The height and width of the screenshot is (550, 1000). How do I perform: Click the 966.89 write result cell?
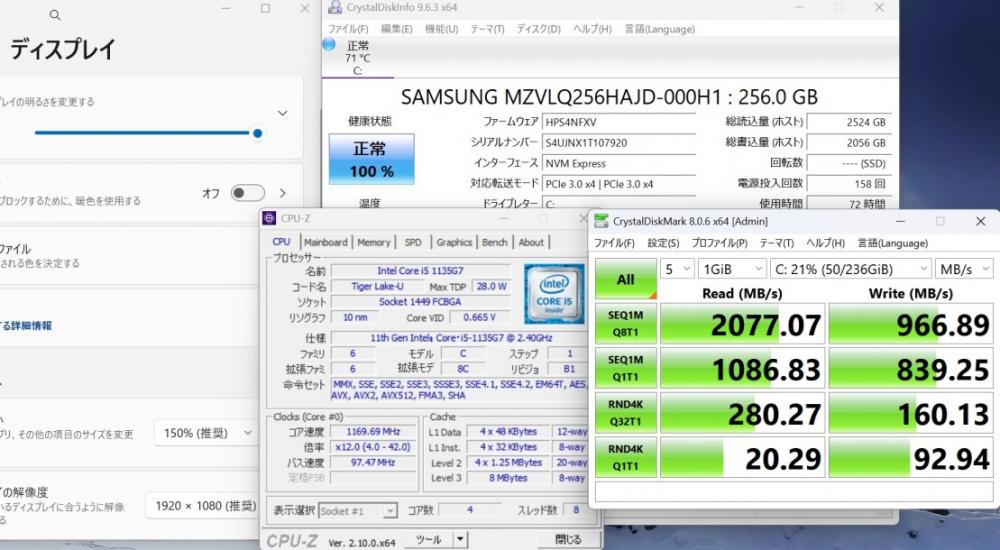click(911, 324)
